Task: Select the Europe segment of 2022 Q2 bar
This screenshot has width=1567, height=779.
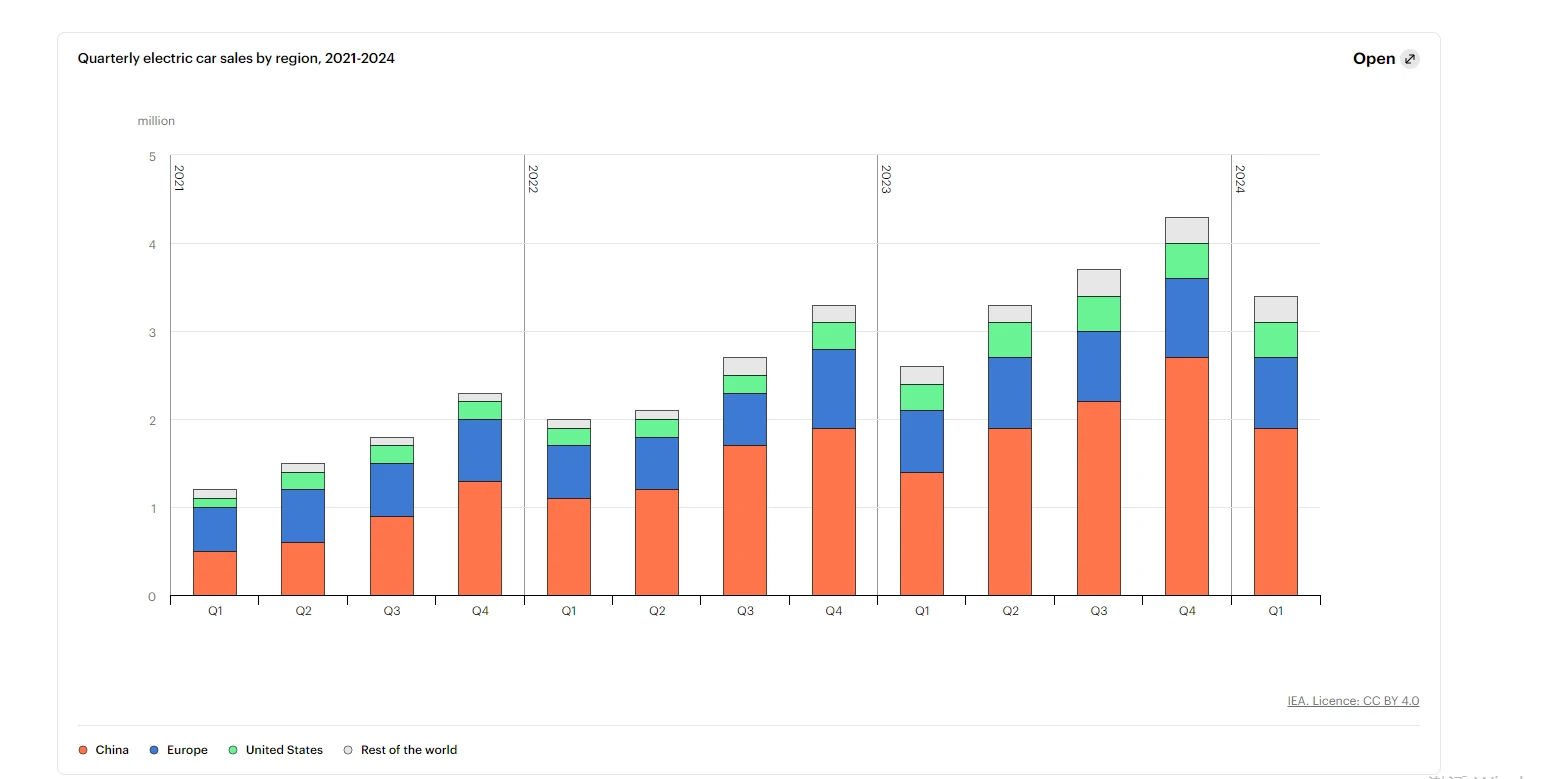Action: click(657, 463)
